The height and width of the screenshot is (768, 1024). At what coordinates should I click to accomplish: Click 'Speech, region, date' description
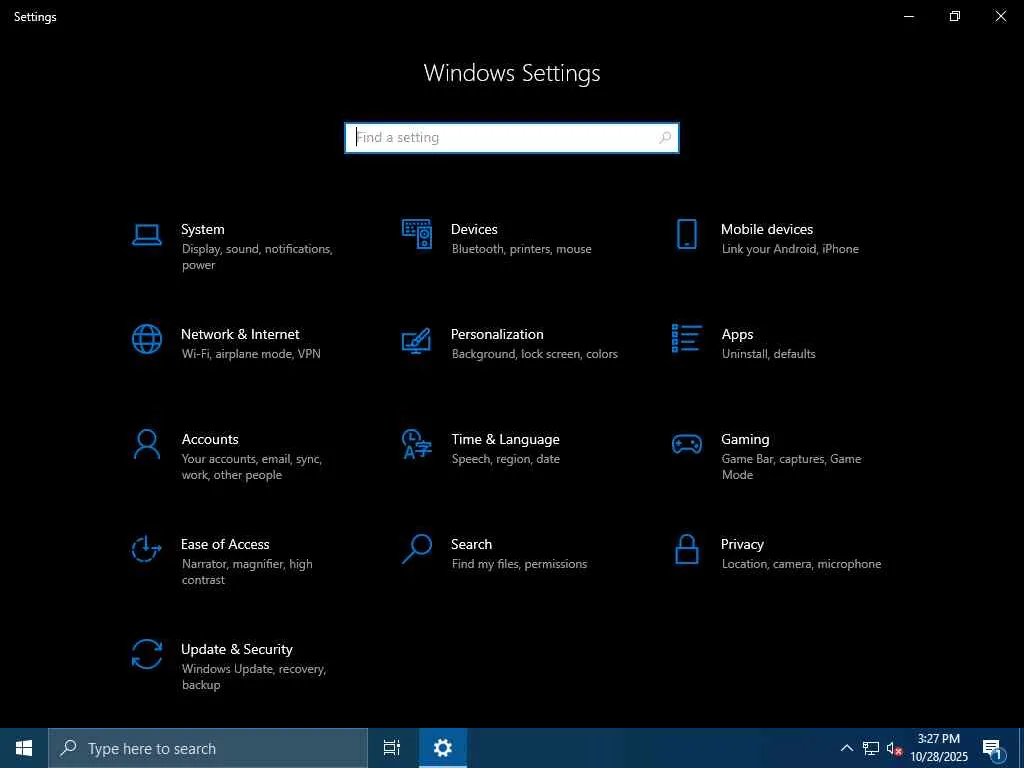(x=505, y=459)
